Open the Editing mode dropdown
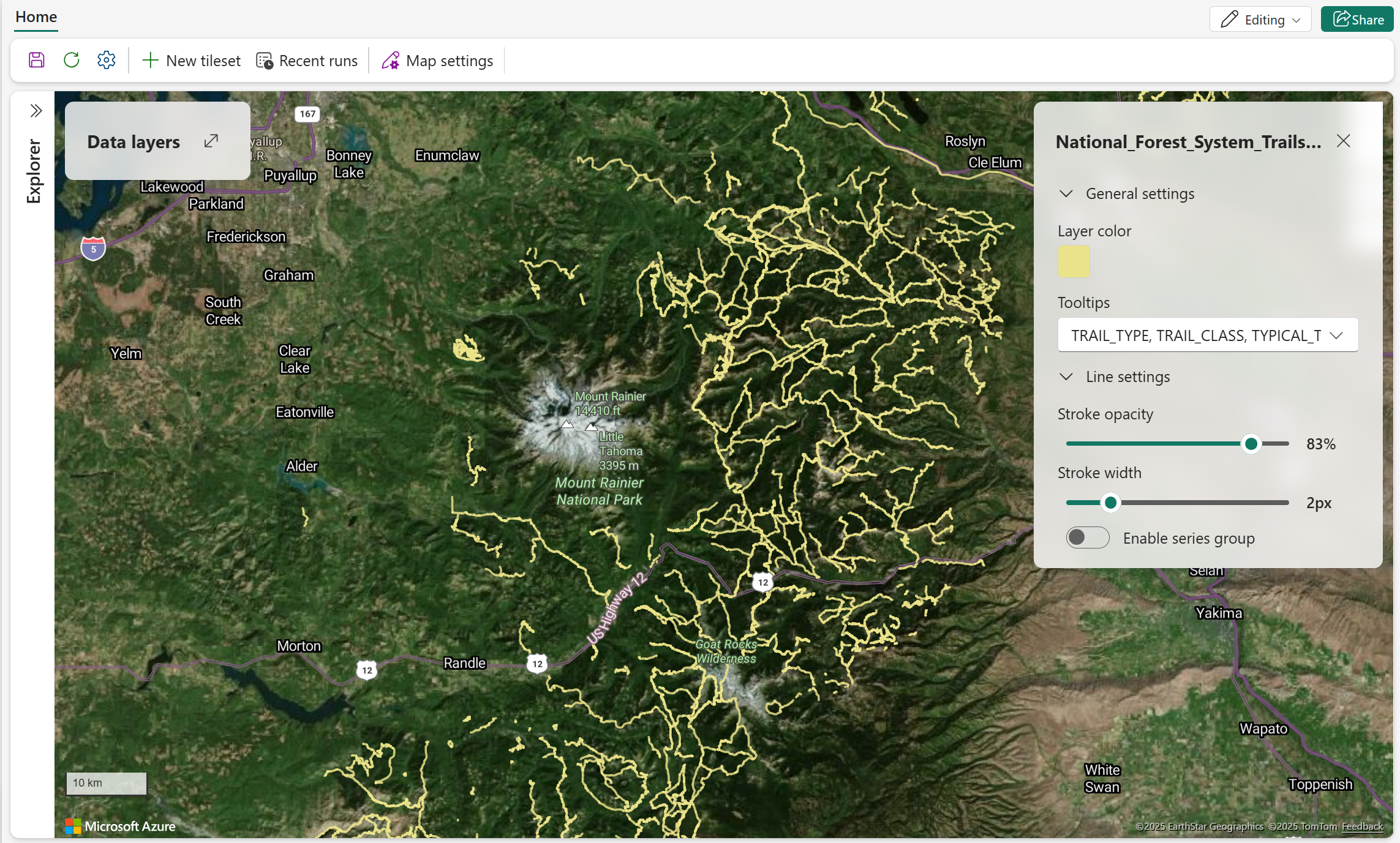This screenshot has width=1400, height=843. coord(1260,20)
